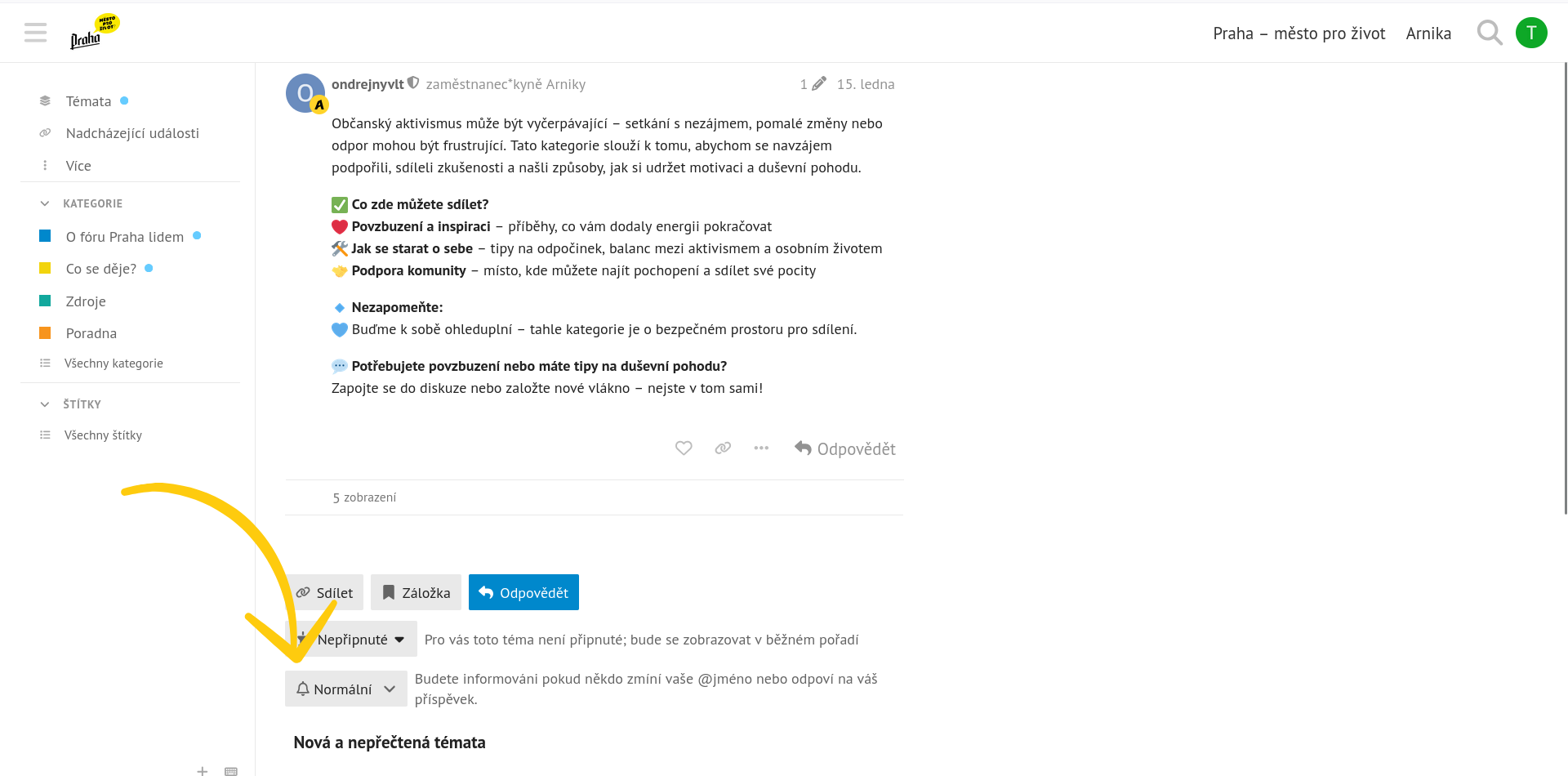Show more post actions ellipsis

(x=761, y=448)
